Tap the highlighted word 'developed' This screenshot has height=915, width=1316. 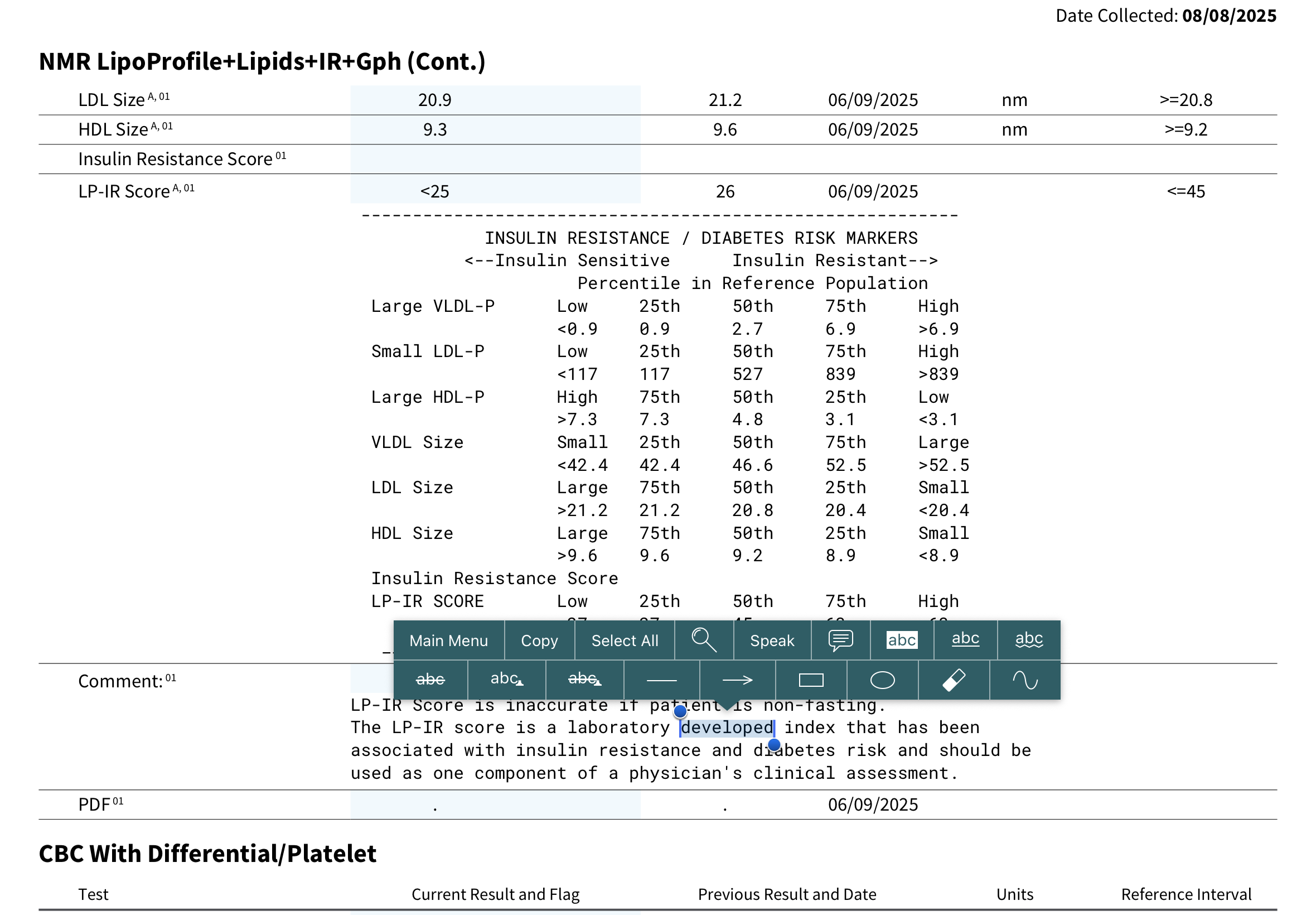click(727, 728)
